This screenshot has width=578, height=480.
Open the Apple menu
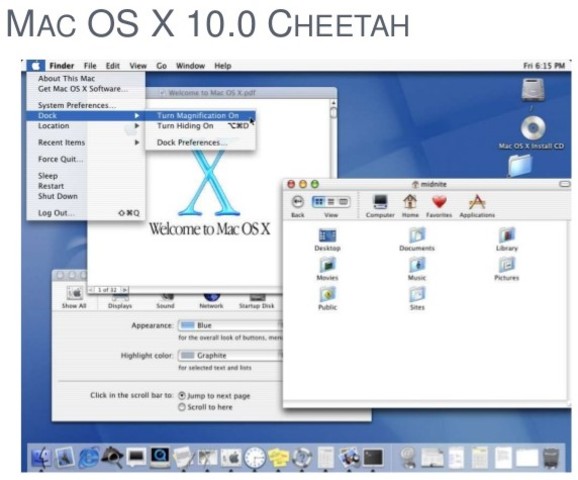point(36,66)
